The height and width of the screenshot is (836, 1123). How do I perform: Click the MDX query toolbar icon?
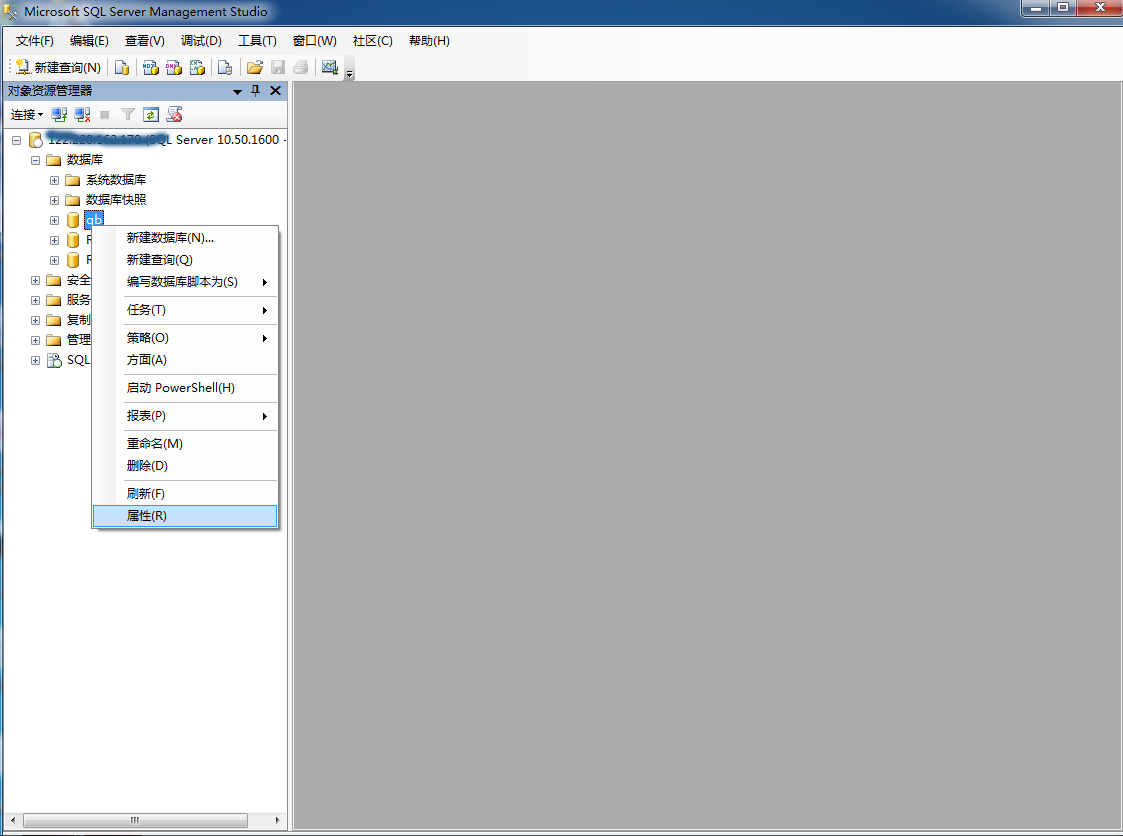[151, 68]
